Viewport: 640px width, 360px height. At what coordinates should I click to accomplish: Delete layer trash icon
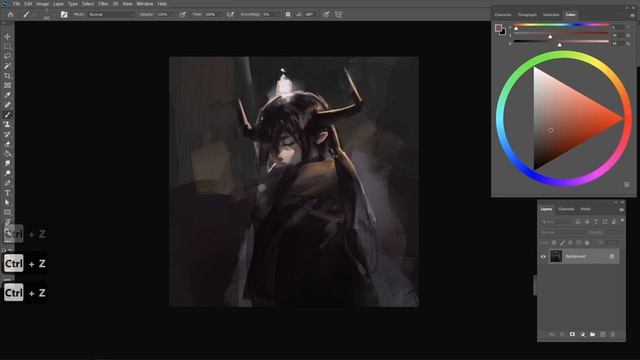613,334
